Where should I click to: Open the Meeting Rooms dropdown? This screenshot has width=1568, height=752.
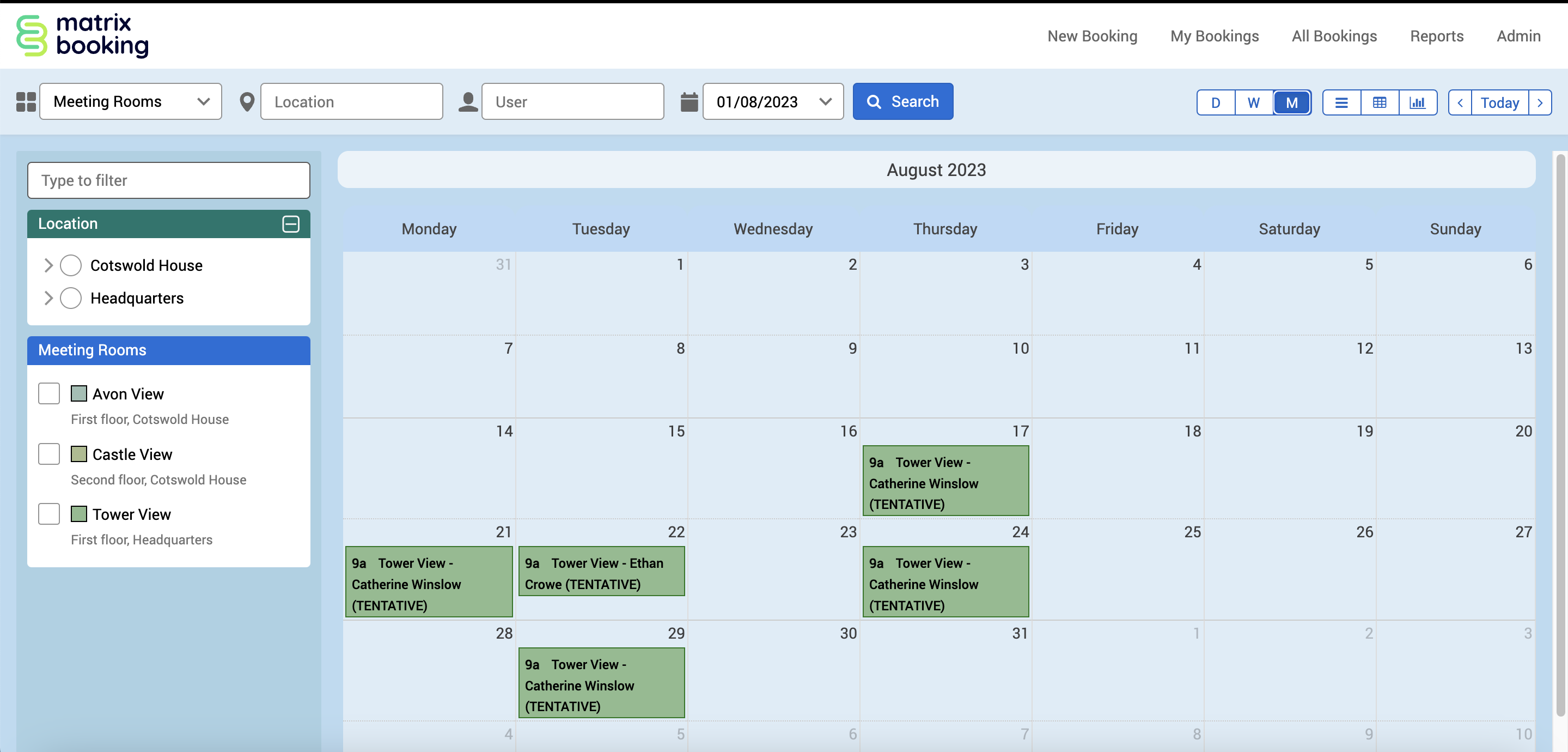click(131, 102)
